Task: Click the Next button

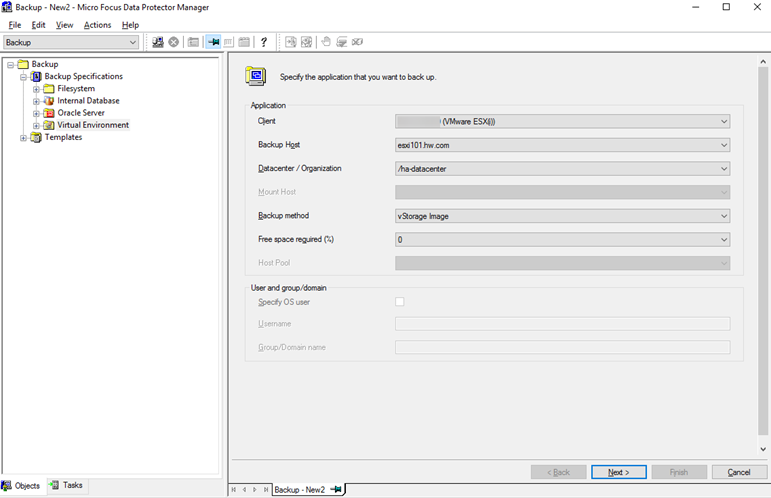Action: point(619,472)
